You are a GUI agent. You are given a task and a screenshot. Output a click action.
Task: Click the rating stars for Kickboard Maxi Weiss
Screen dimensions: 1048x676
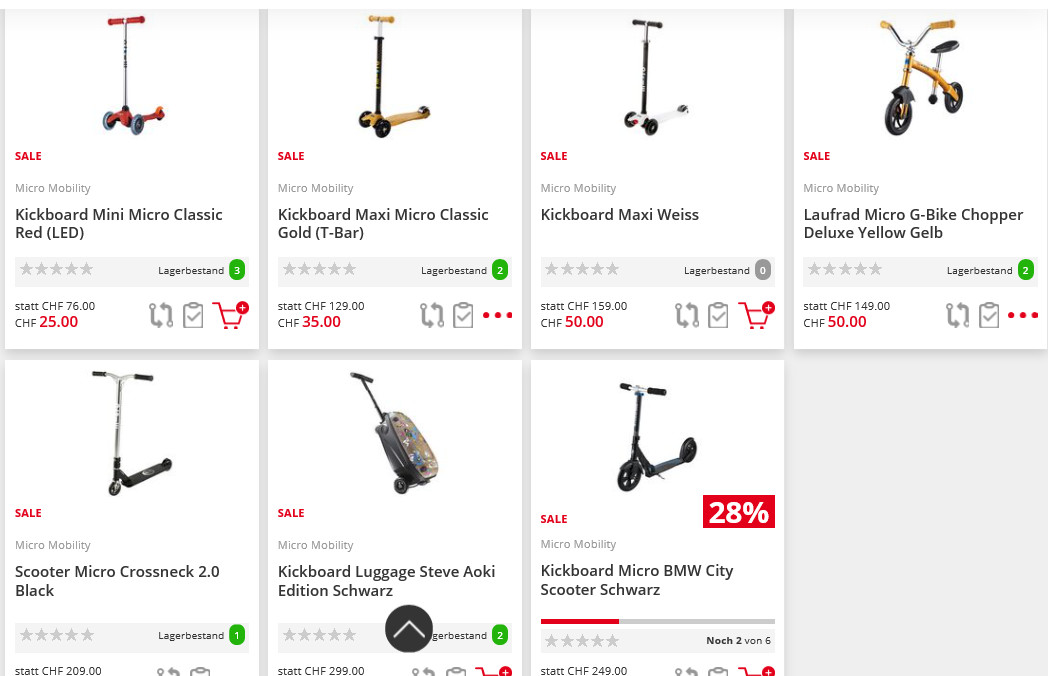pos(582,269)
